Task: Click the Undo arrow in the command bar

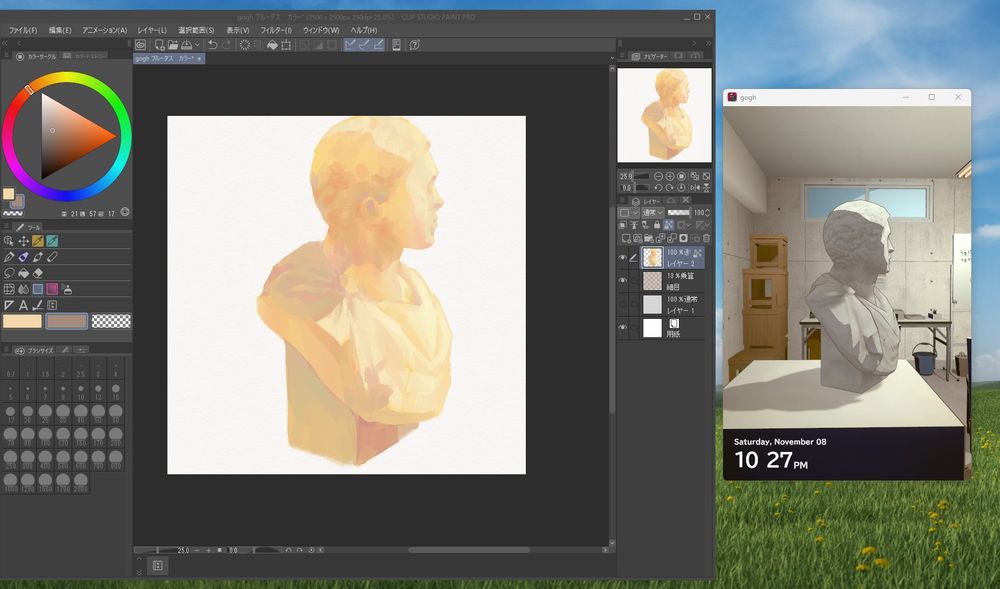Action: pos(212,45)
